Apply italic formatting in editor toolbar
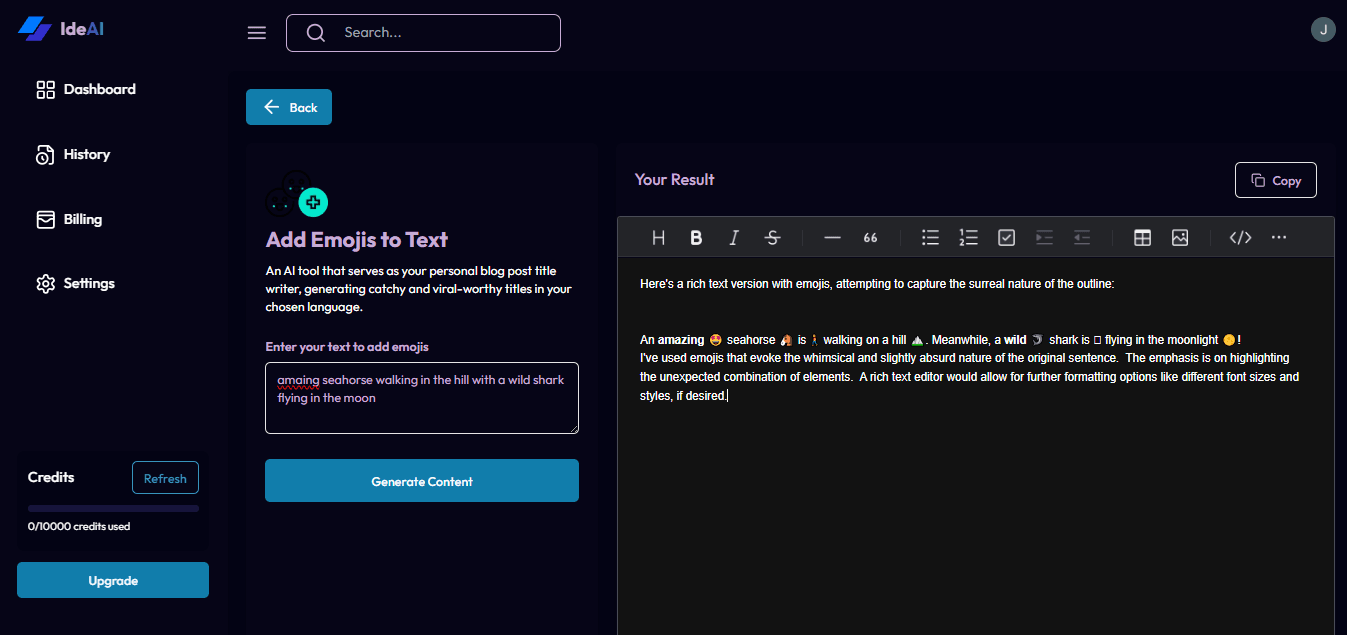 coord(734,237)
